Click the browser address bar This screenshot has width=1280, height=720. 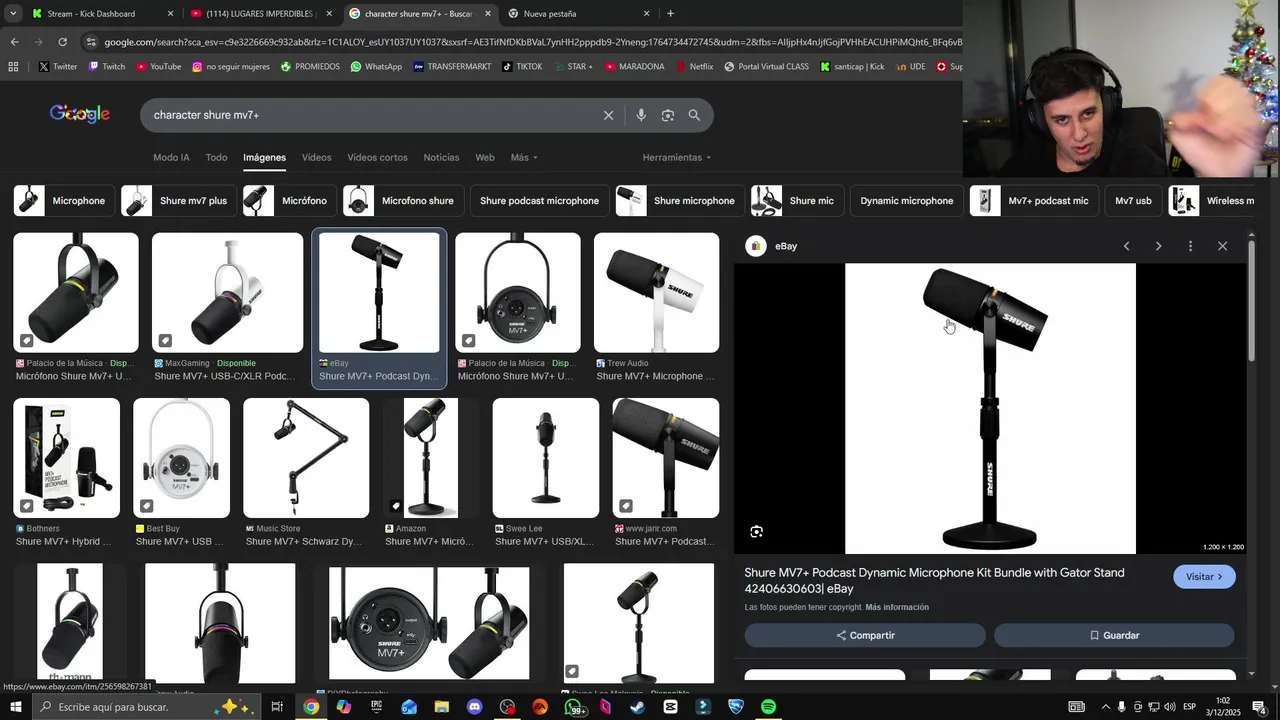[532, 42]
